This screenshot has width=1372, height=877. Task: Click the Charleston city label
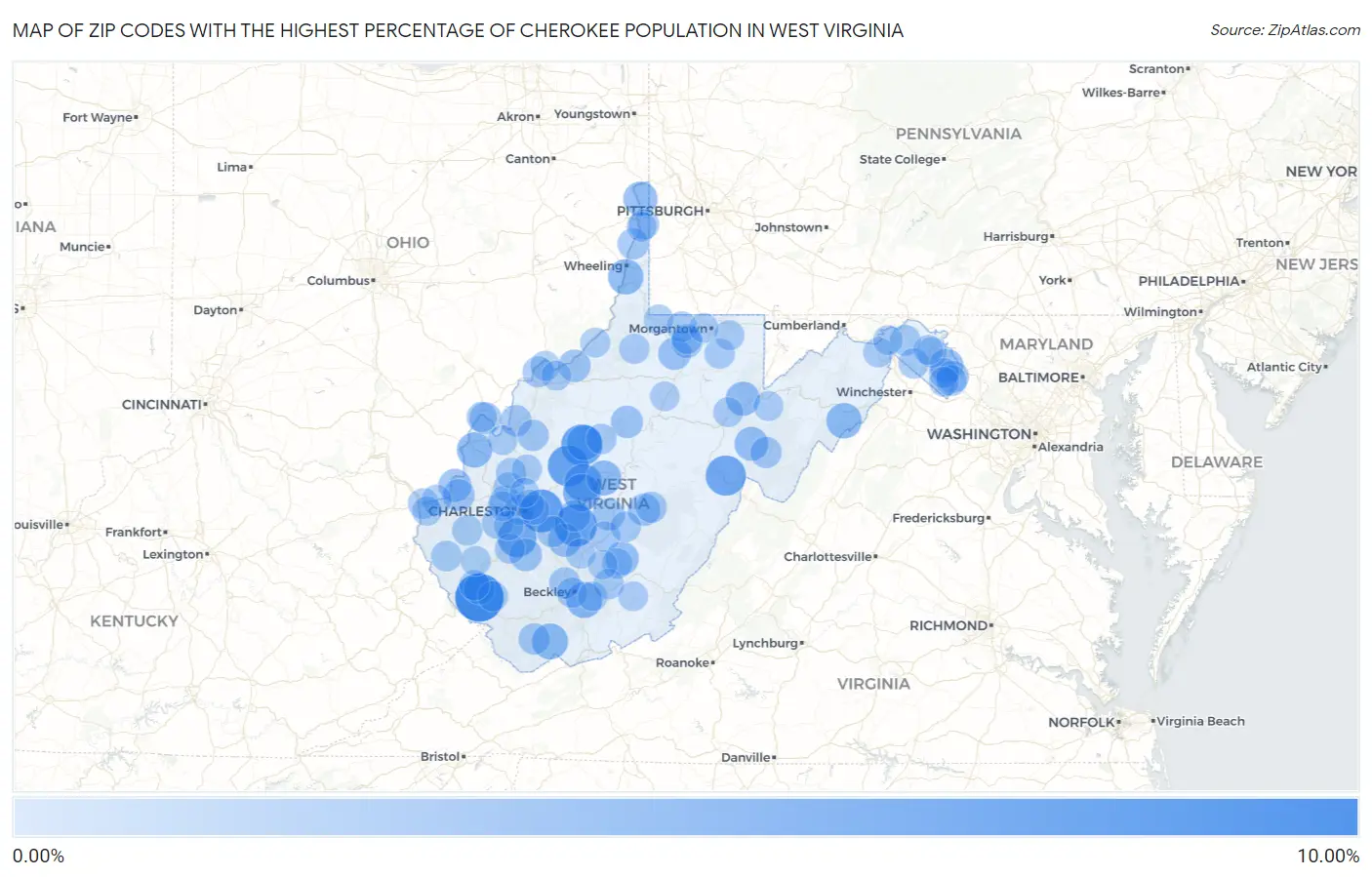[472, 511]
